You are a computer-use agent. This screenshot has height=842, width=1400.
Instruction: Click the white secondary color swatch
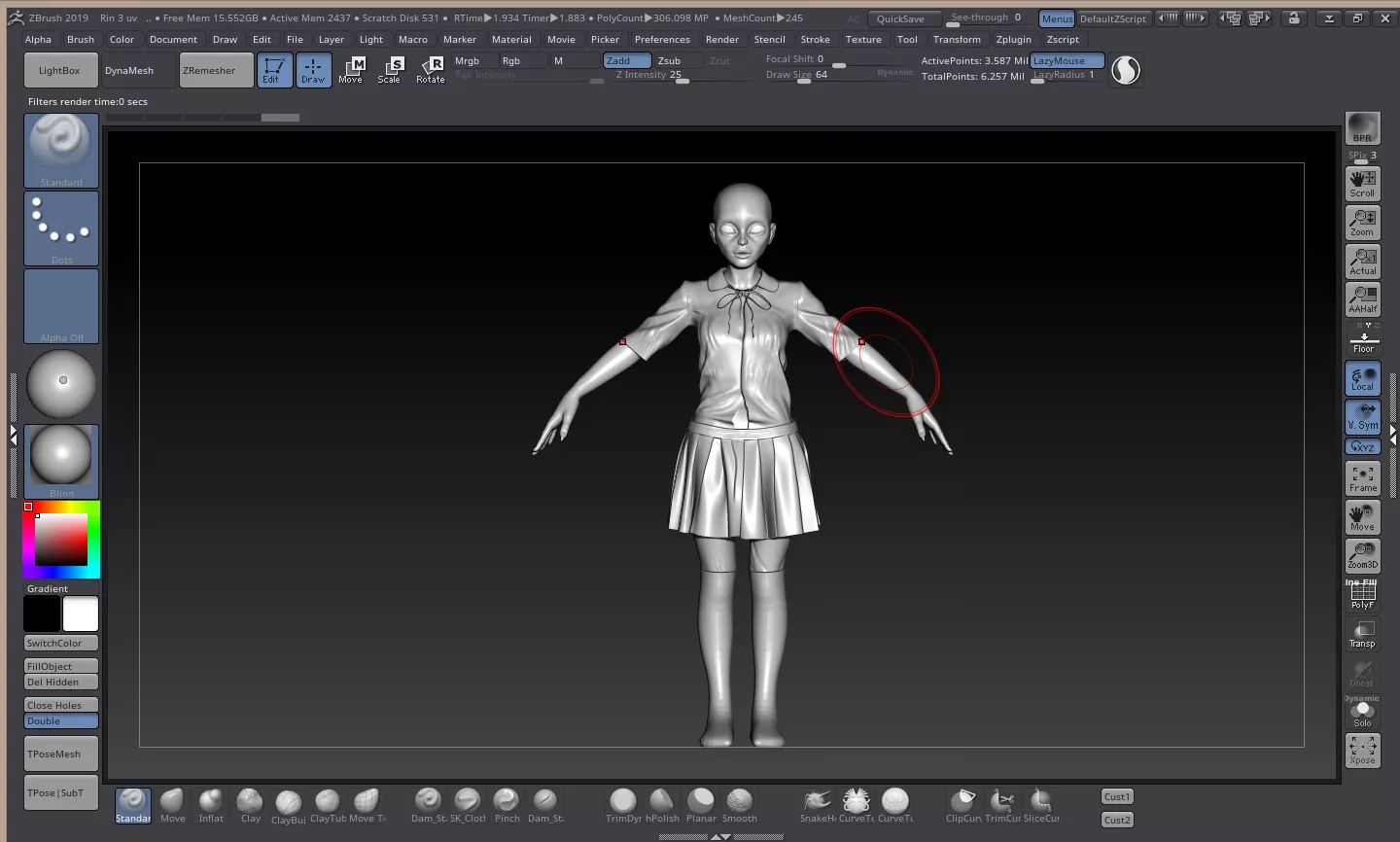click(x=81, y=614)
